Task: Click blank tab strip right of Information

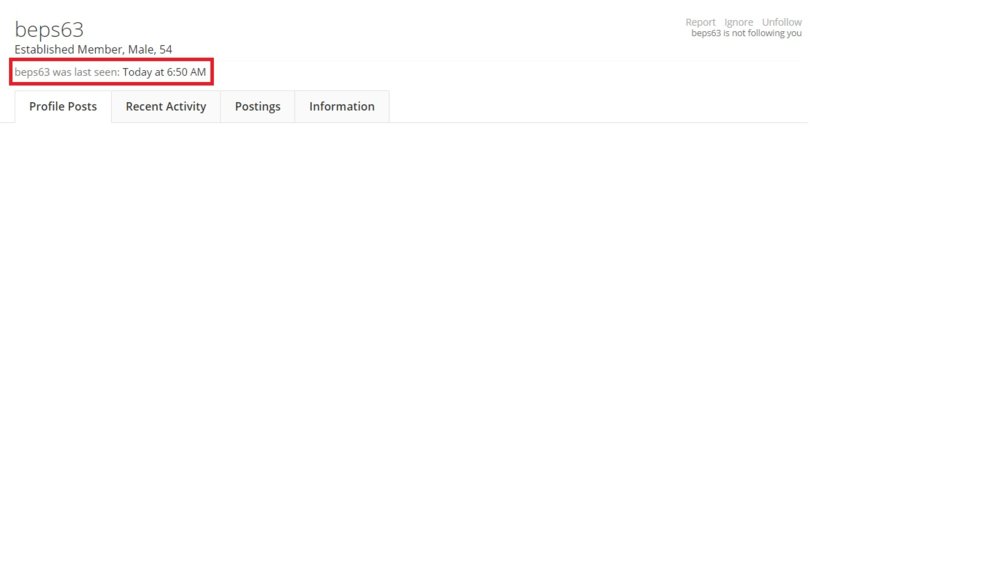Action: 600,107
